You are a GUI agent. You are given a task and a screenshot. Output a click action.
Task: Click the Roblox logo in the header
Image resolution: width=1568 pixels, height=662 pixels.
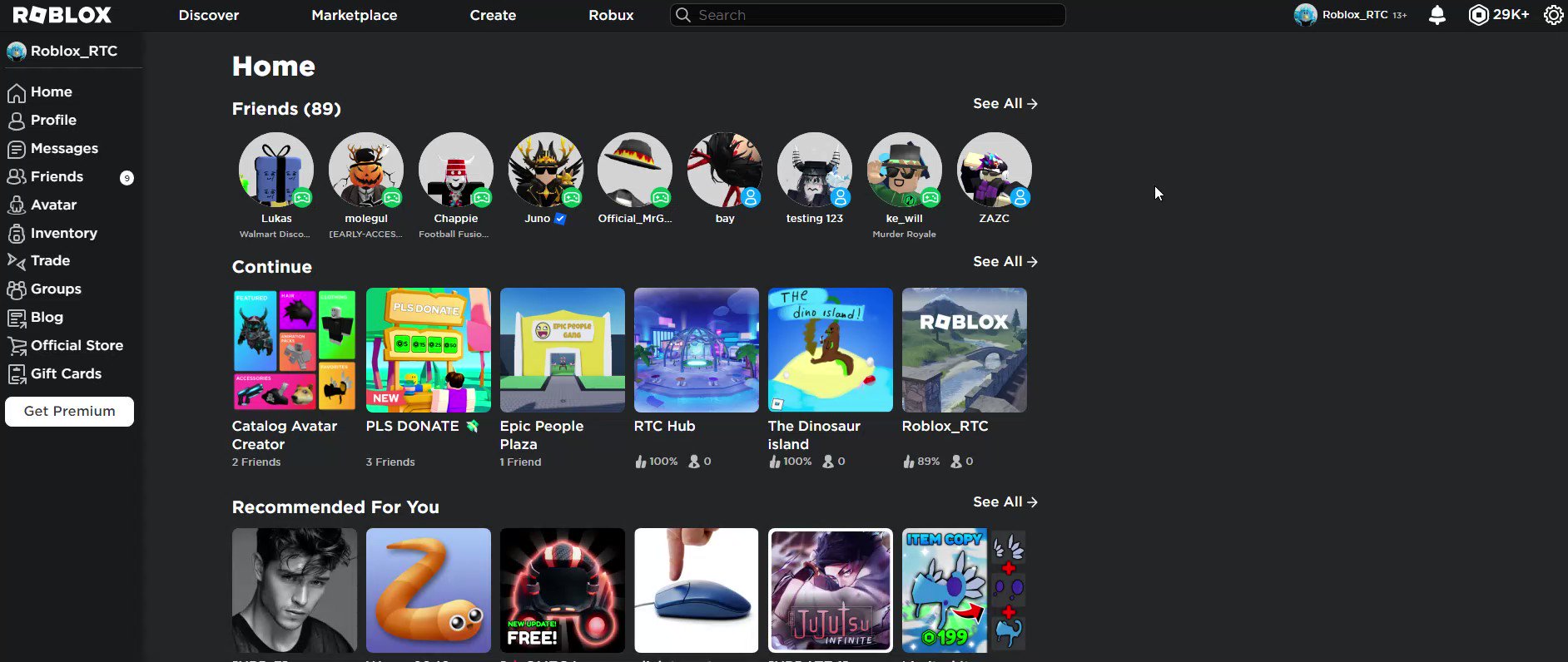point(62,15)
